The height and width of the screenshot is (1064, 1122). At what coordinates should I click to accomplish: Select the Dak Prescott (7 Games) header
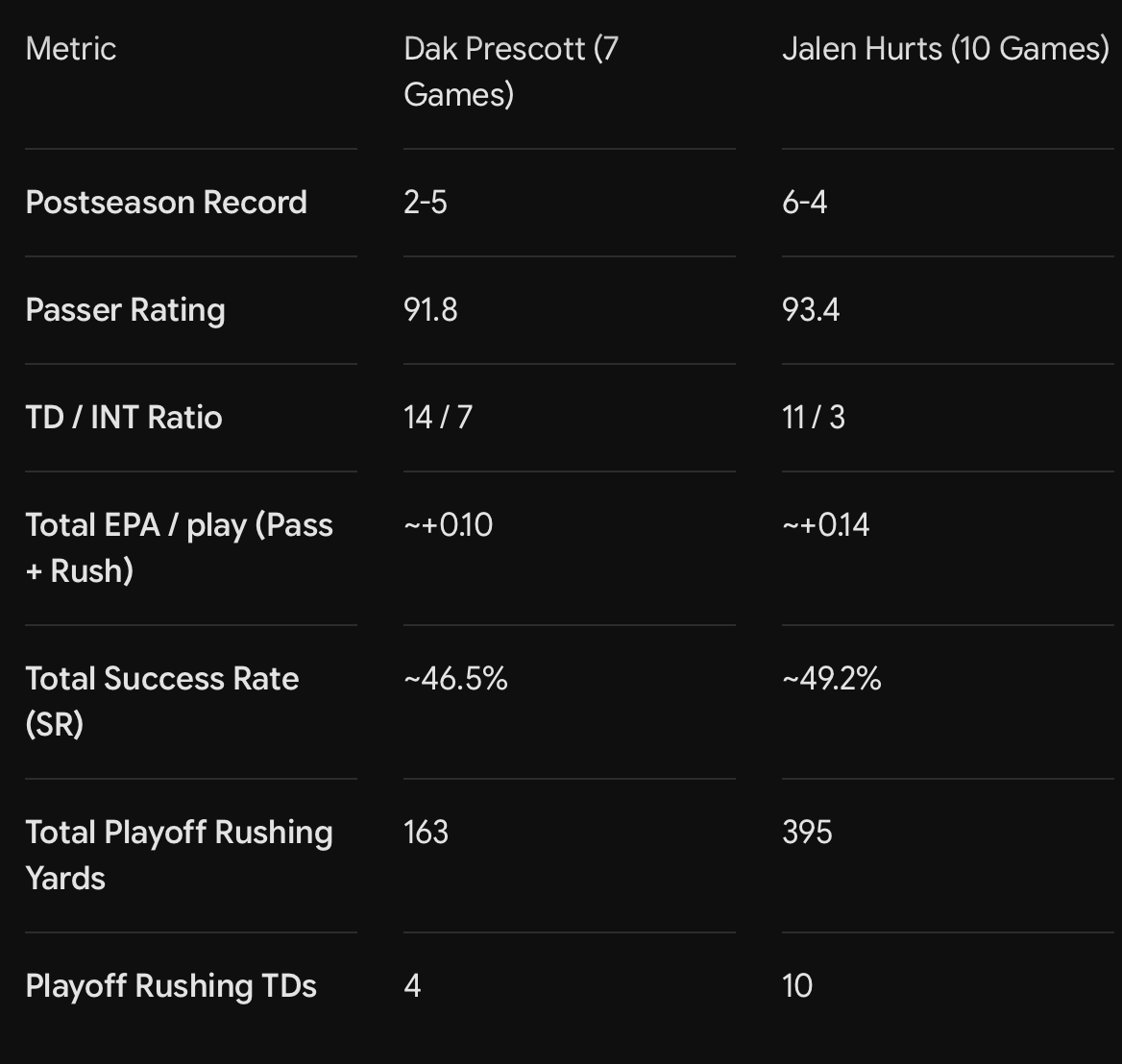coord(511,72)
